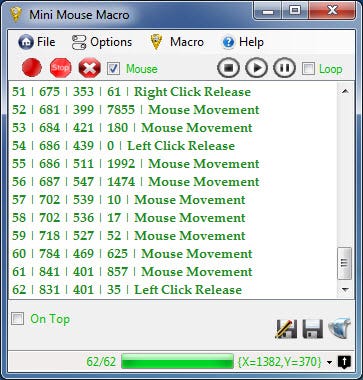Screen dimensions: 363x380
Task: Click the Mini Mouse Macro title bar icon
Action: pyautogui.click(x=16, y=15)
